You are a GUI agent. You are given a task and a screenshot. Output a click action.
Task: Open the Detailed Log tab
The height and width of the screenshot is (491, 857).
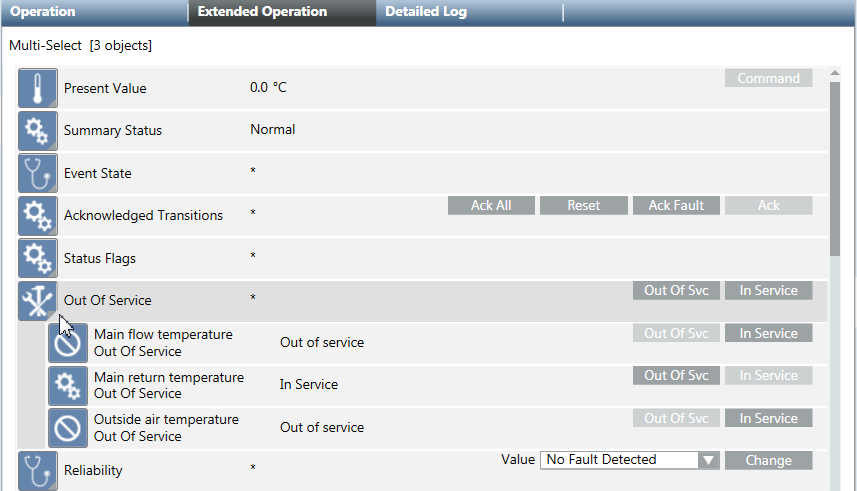click(425, 12)
